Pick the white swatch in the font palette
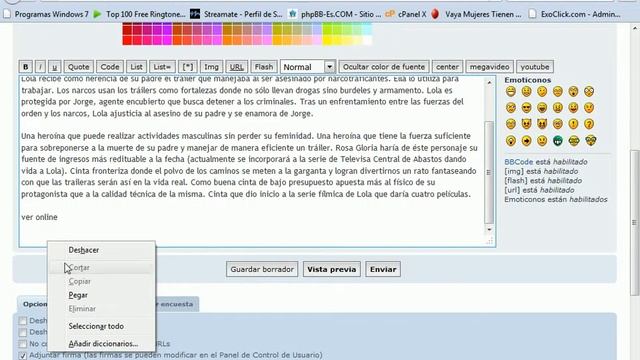640x360 pixels. [x=367, y=40]
